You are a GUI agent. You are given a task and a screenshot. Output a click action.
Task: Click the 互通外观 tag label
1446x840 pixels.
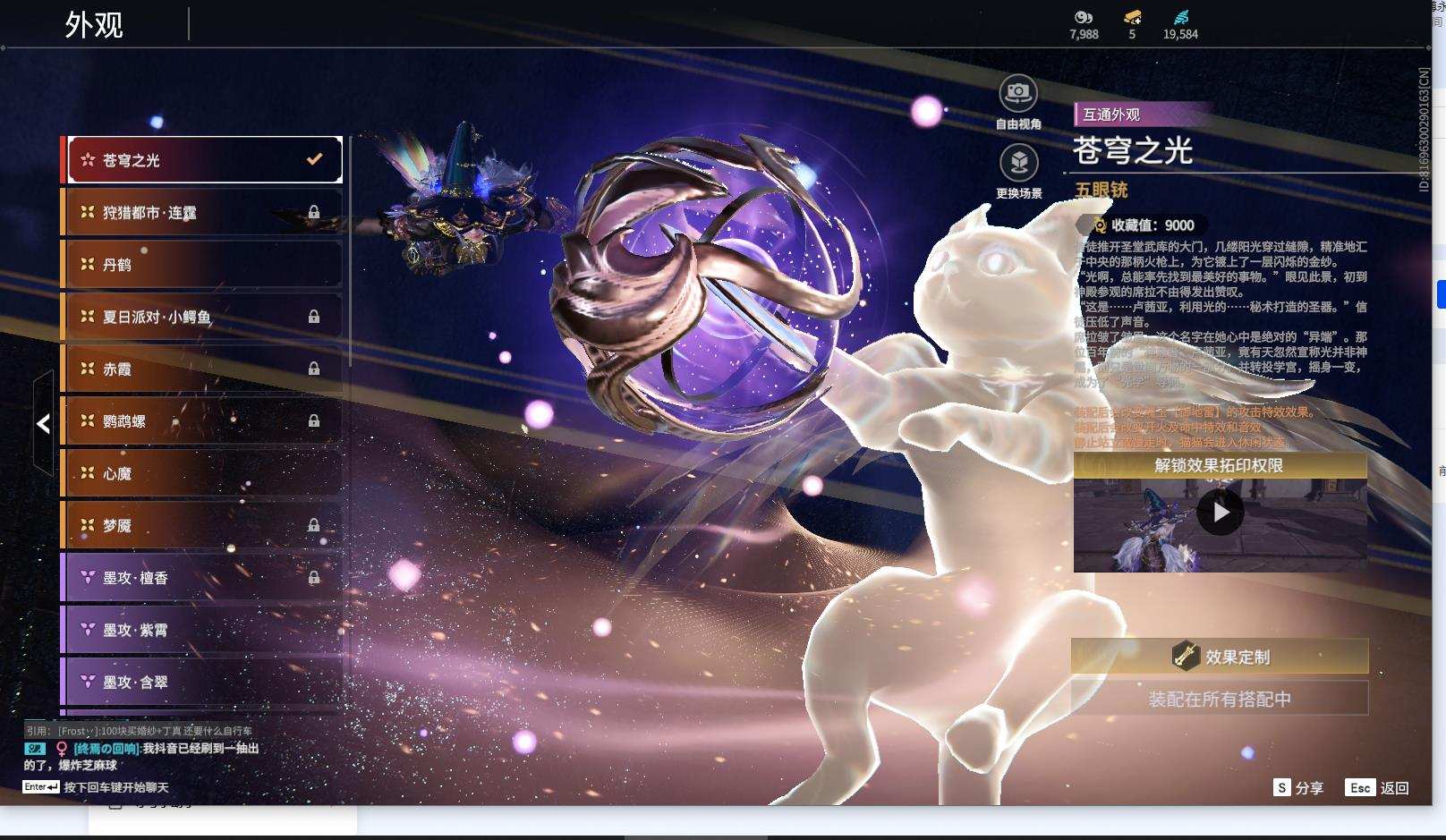click(x=1111, y=115)
